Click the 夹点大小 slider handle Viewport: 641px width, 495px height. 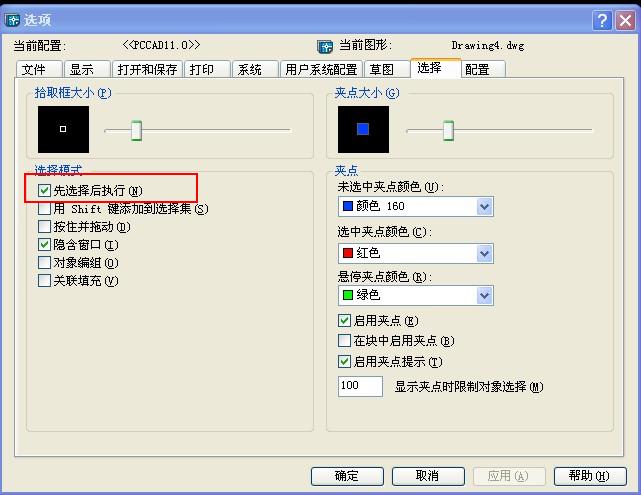click(448, 130)
